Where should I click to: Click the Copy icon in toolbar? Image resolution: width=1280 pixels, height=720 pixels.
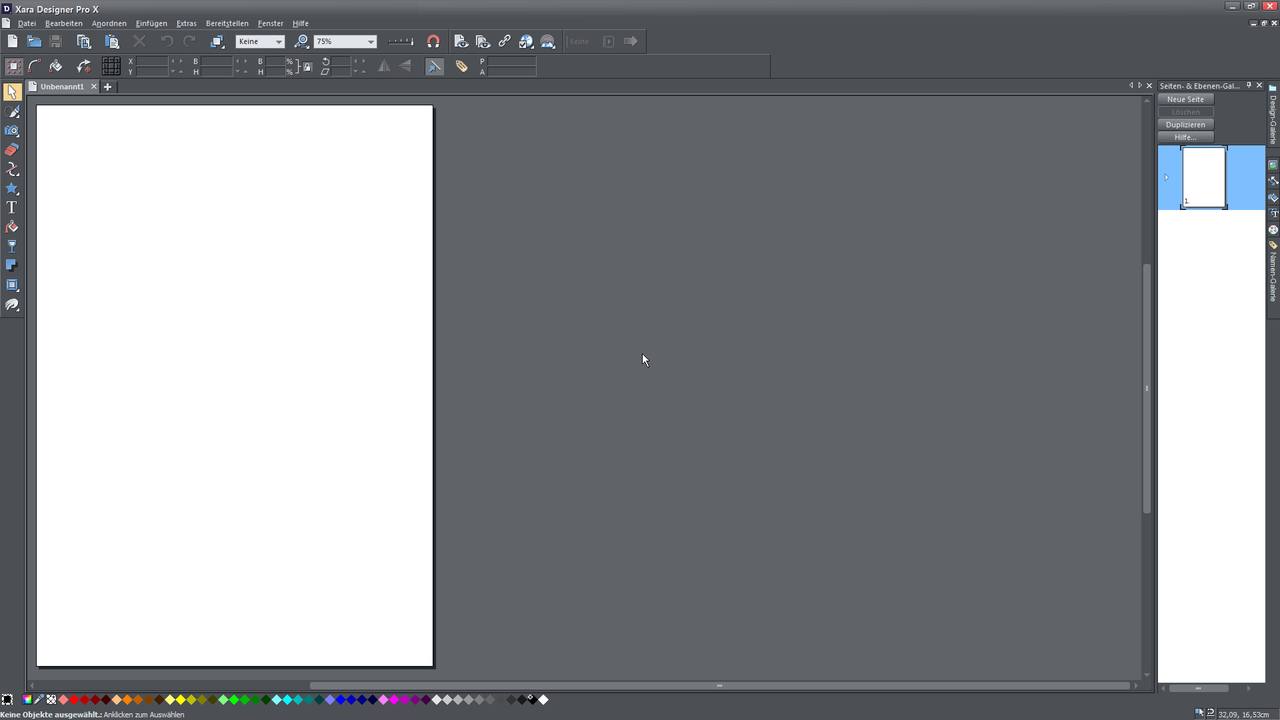[x=84, y=41]
